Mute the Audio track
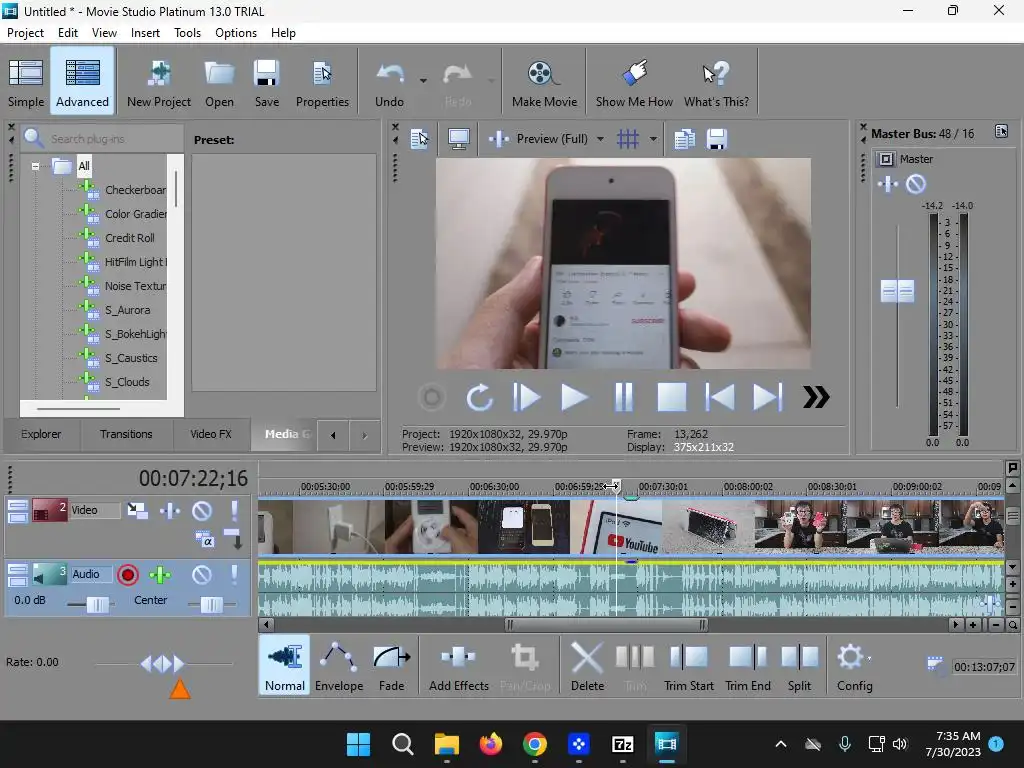 pos(202,575)
